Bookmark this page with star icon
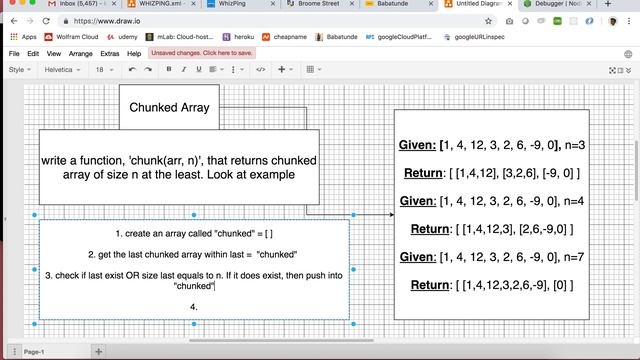The image size is (640, 360). 488,21
